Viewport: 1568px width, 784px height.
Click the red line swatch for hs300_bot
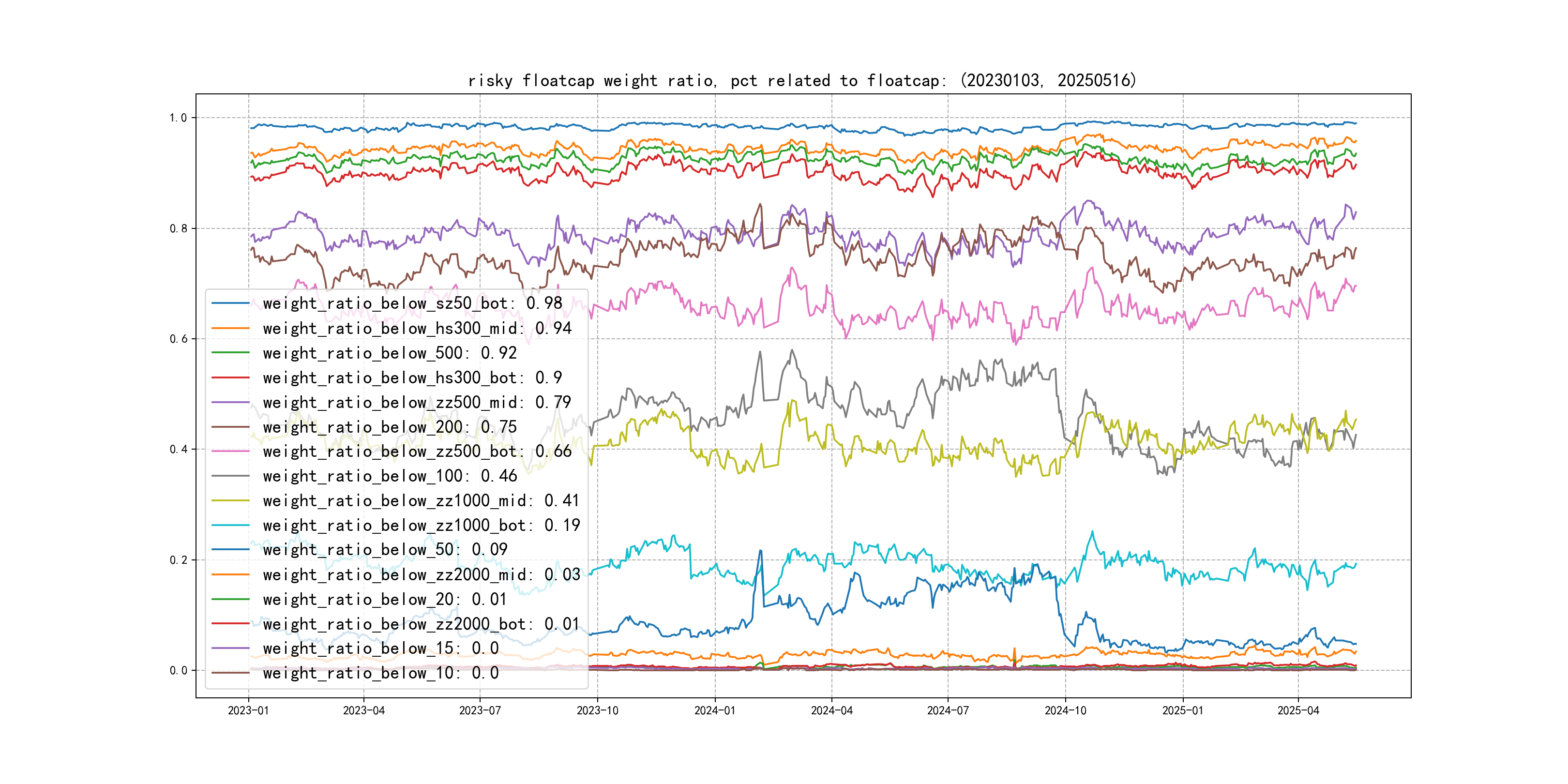tap(231, 377)
